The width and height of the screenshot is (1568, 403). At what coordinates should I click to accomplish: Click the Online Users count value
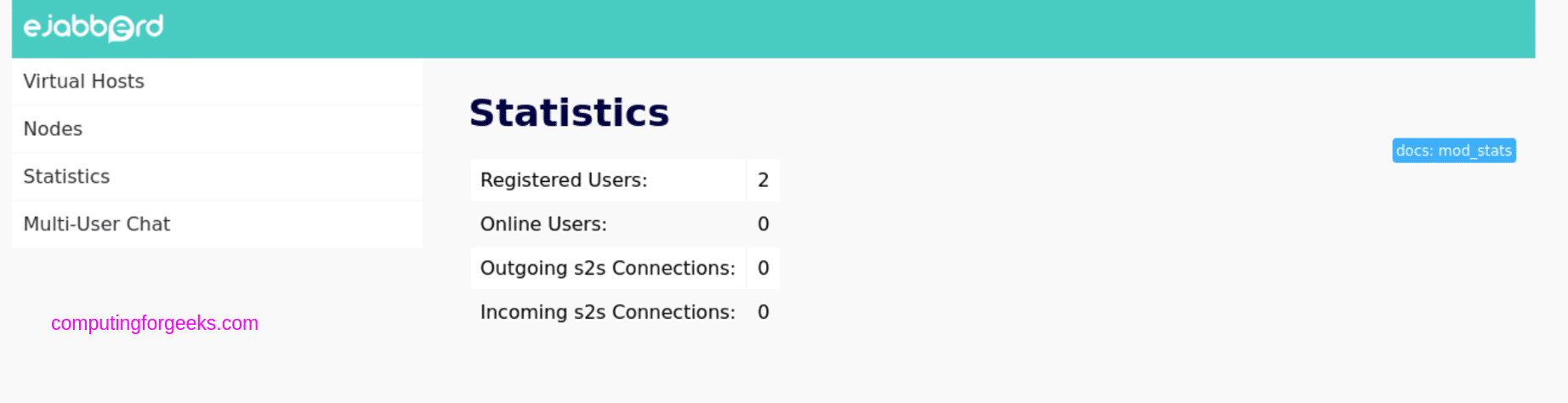763,224
